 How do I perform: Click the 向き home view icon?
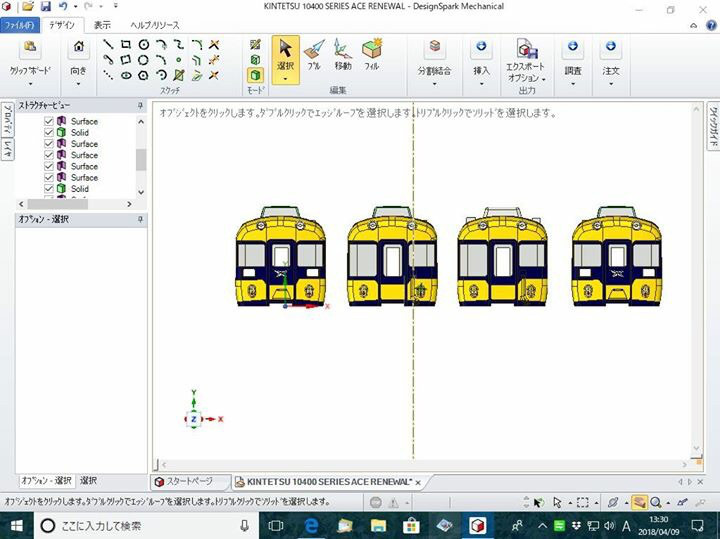pos(79,47)
